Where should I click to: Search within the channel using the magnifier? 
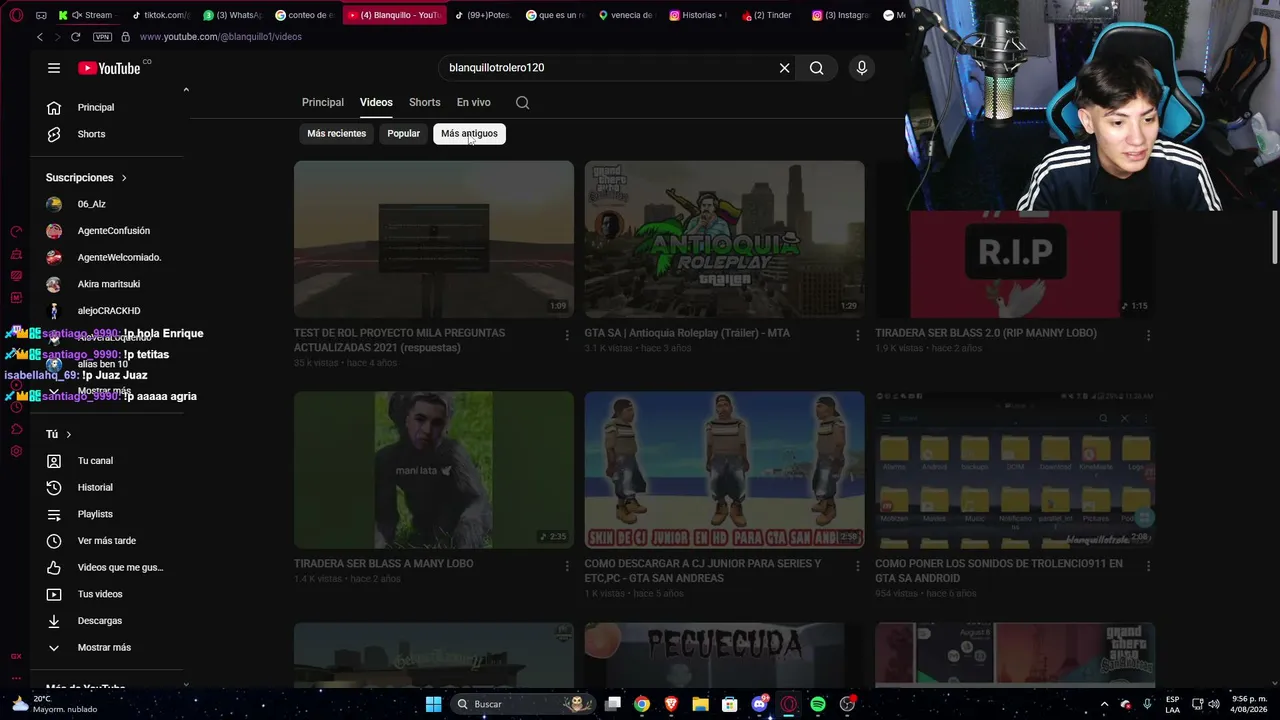coord(522,102)
